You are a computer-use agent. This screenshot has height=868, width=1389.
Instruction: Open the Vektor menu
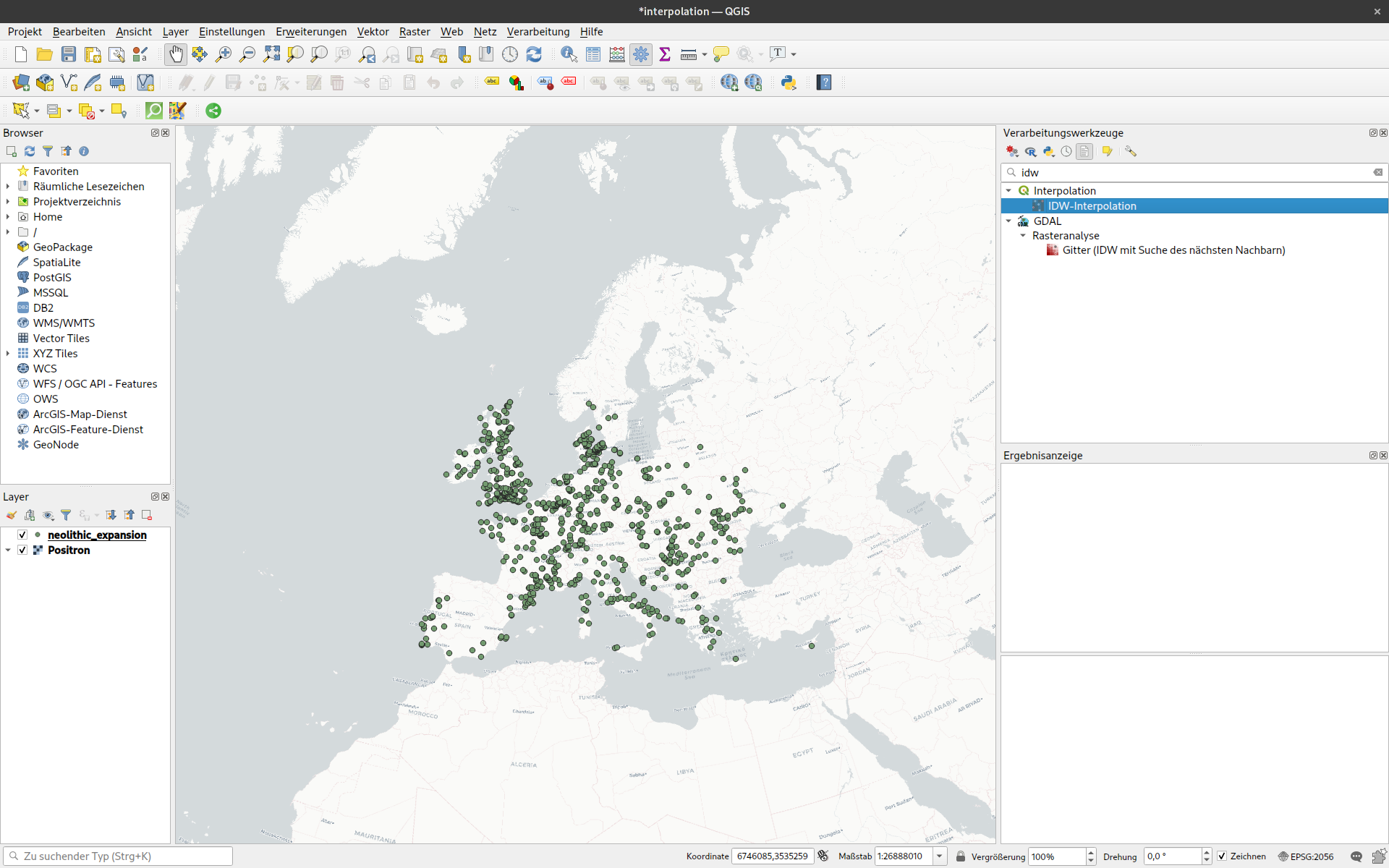pyautogui.click(x=373, y=32)
